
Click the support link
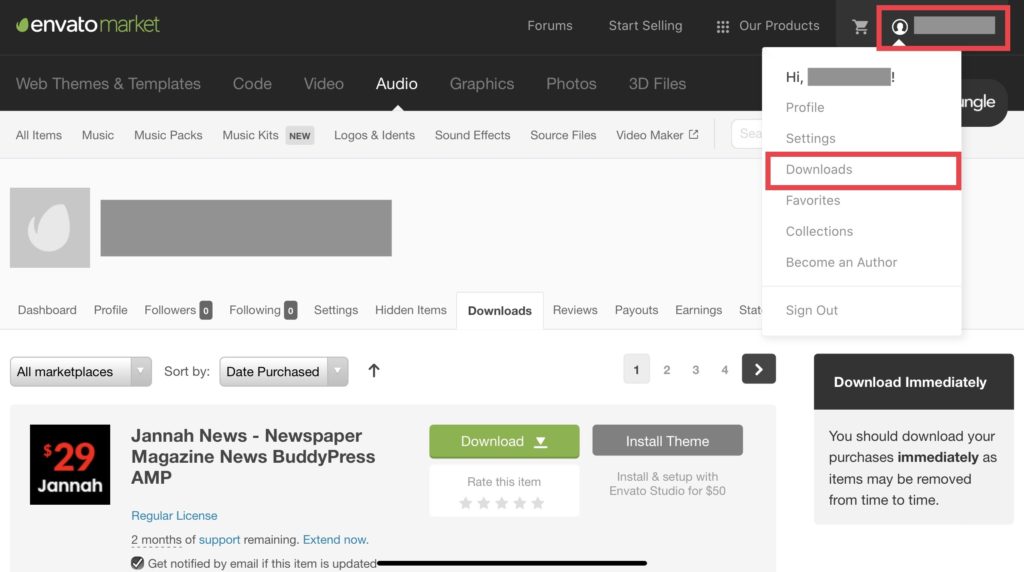point(219,540)
